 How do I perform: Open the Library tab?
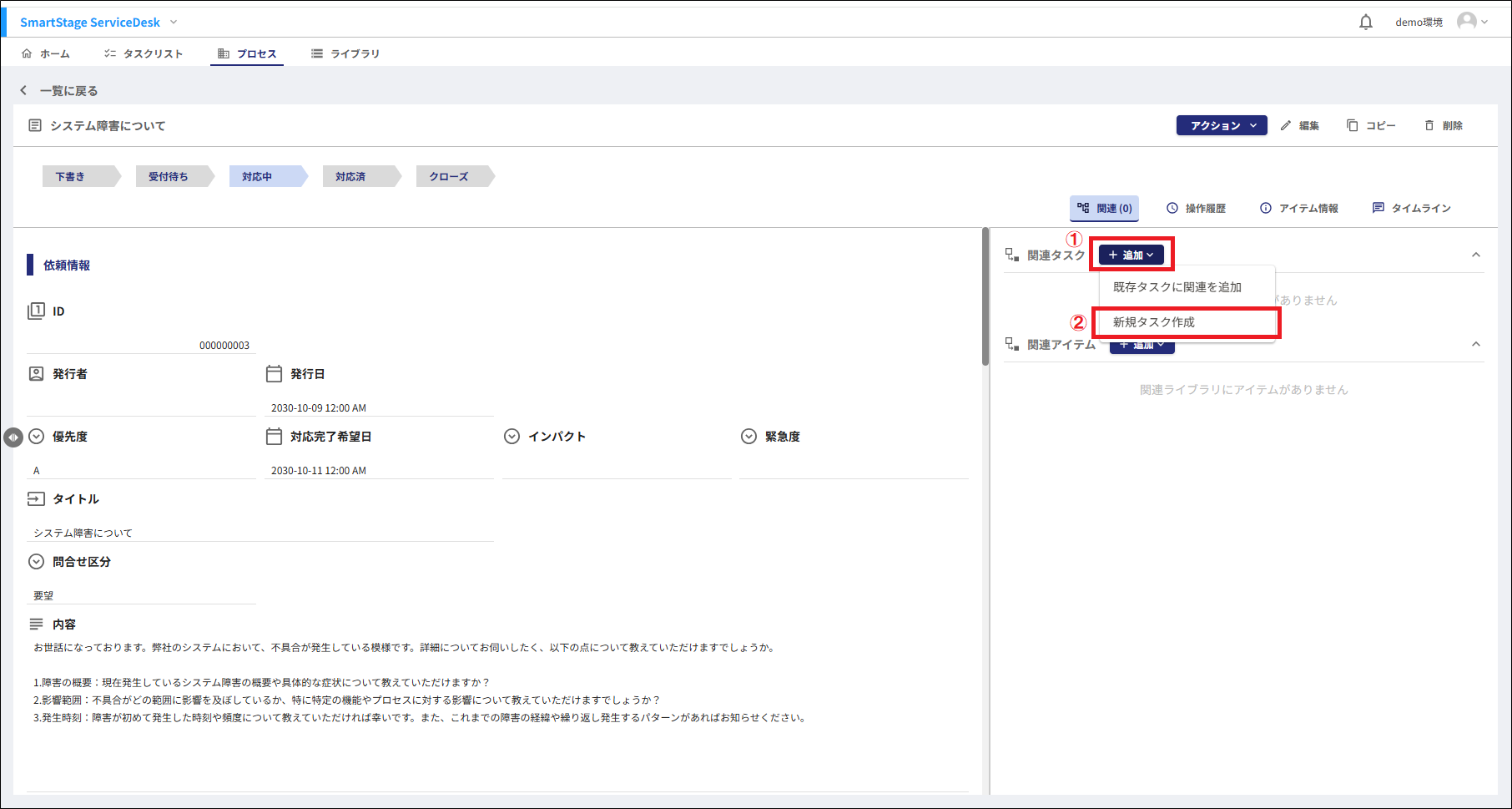click(345, 53)
